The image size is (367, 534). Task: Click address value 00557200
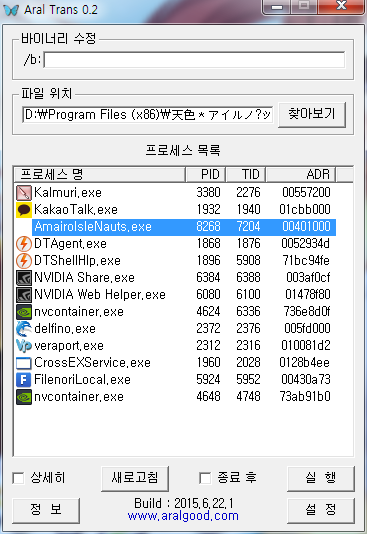click(306, 192)
